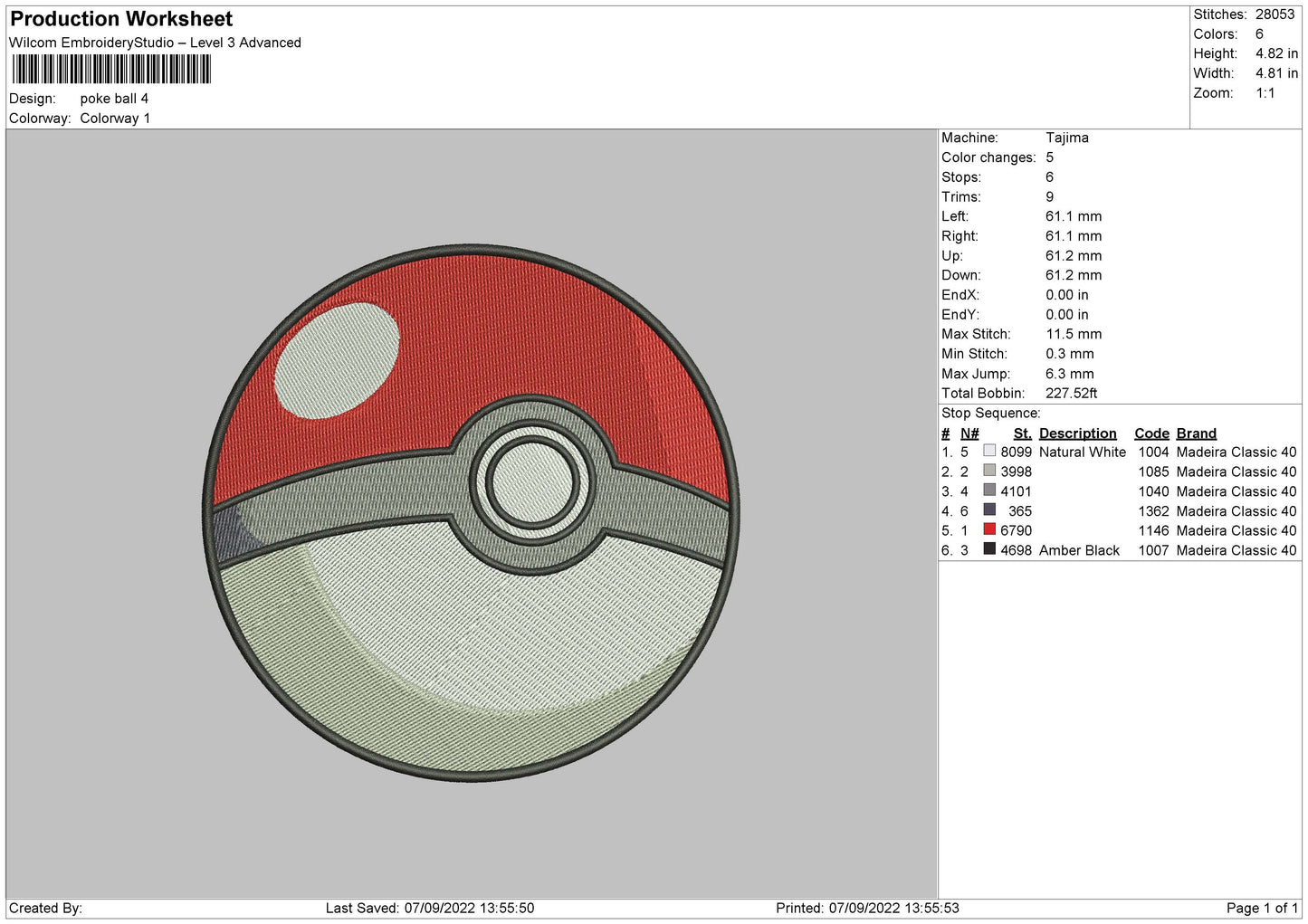Click the Colors value 6

tap(1259, 34)
